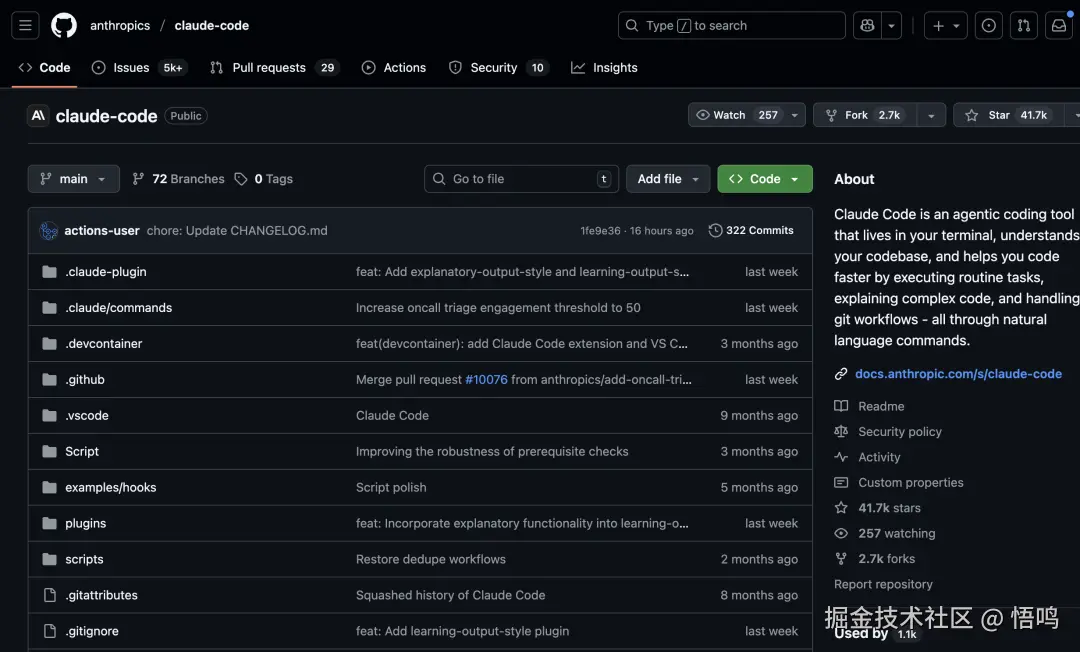1080x652 pixels.
Task: Fork the repository via Fork button
Action: 865,115
